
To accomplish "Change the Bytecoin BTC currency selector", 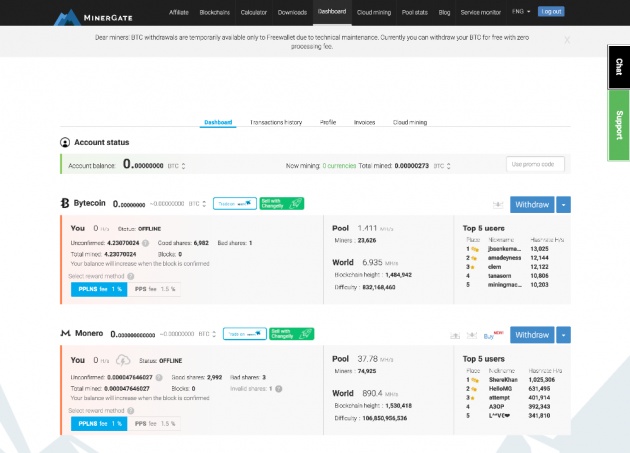I will coord(197,204).
